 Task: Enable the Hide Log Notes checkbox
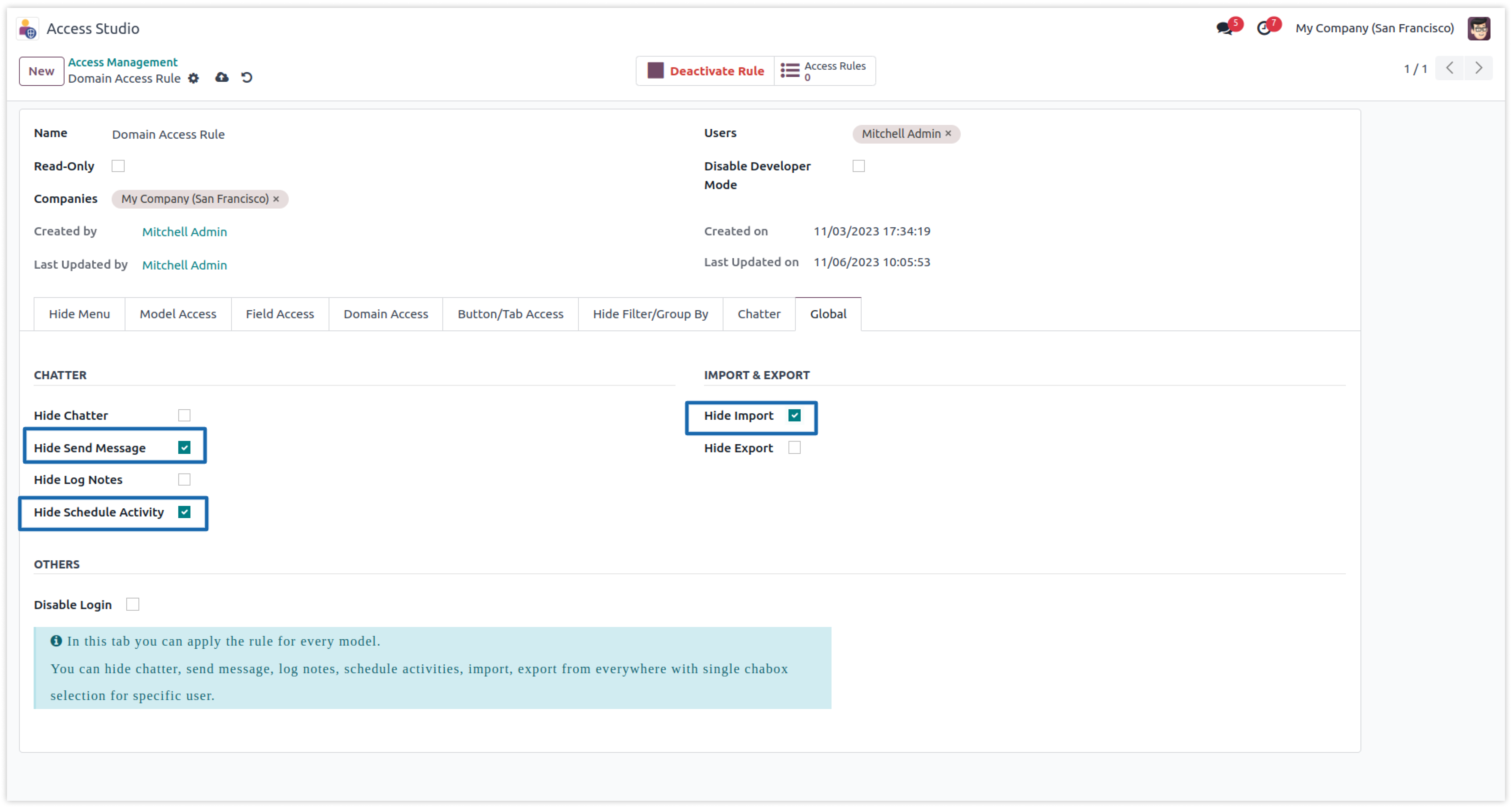(x=184, y=479)
